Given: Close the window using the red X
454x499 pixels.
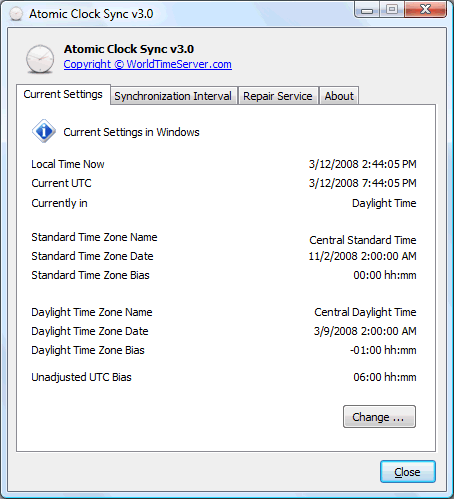Looking at the screenshot, I should (426, 9).
